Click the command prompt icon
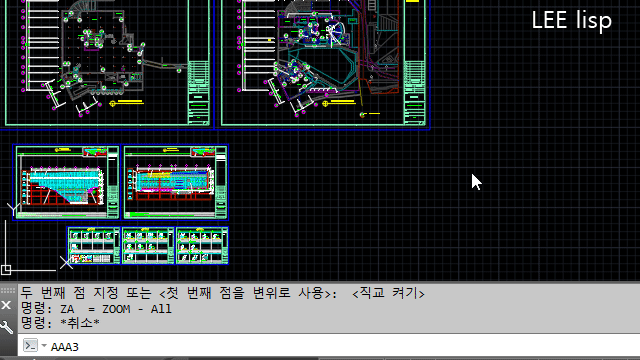Image resolution: width=640 pixels, height=360 pixels. coord(31,345)
